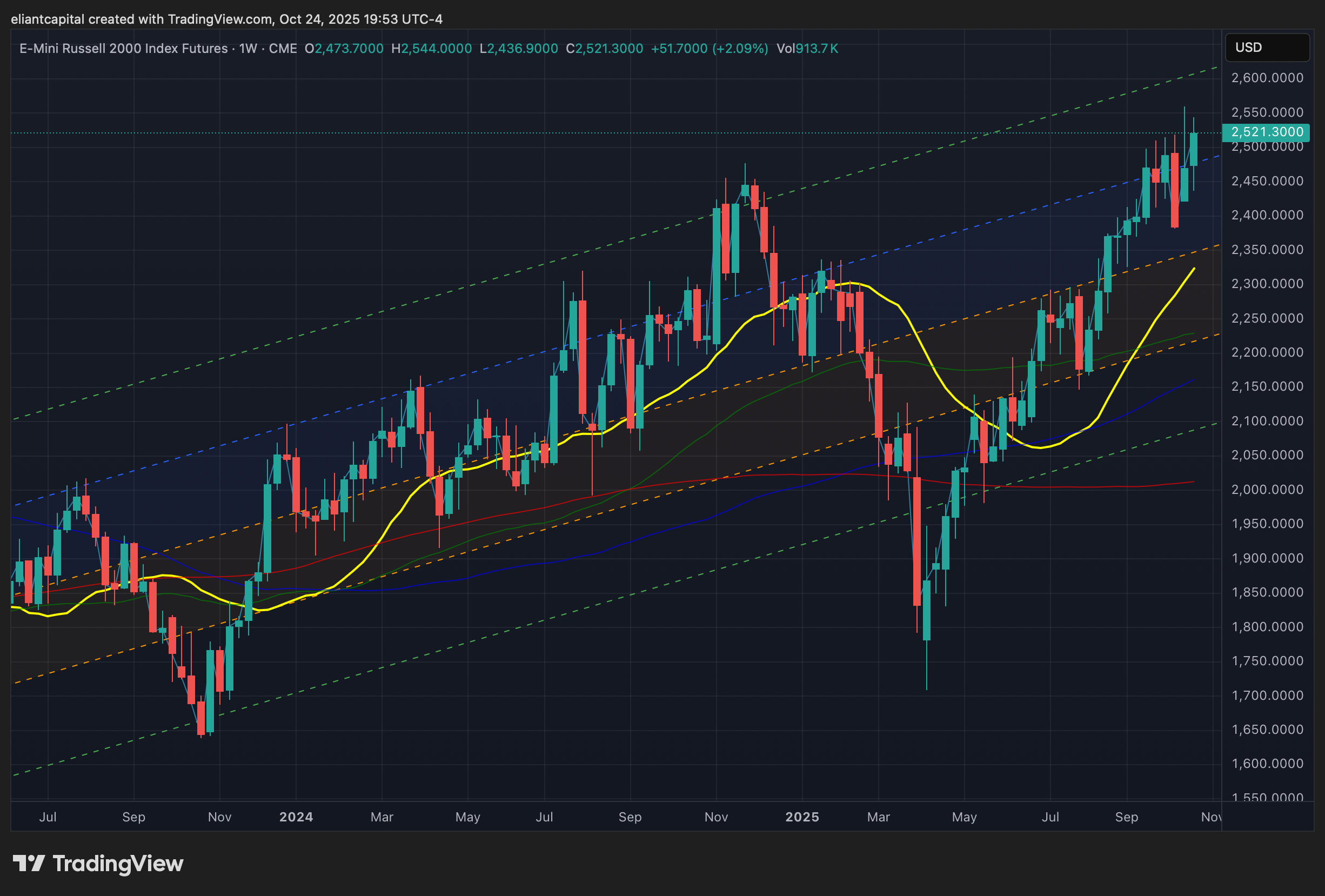Click the 1,650.0000 price scale label

1267,730
